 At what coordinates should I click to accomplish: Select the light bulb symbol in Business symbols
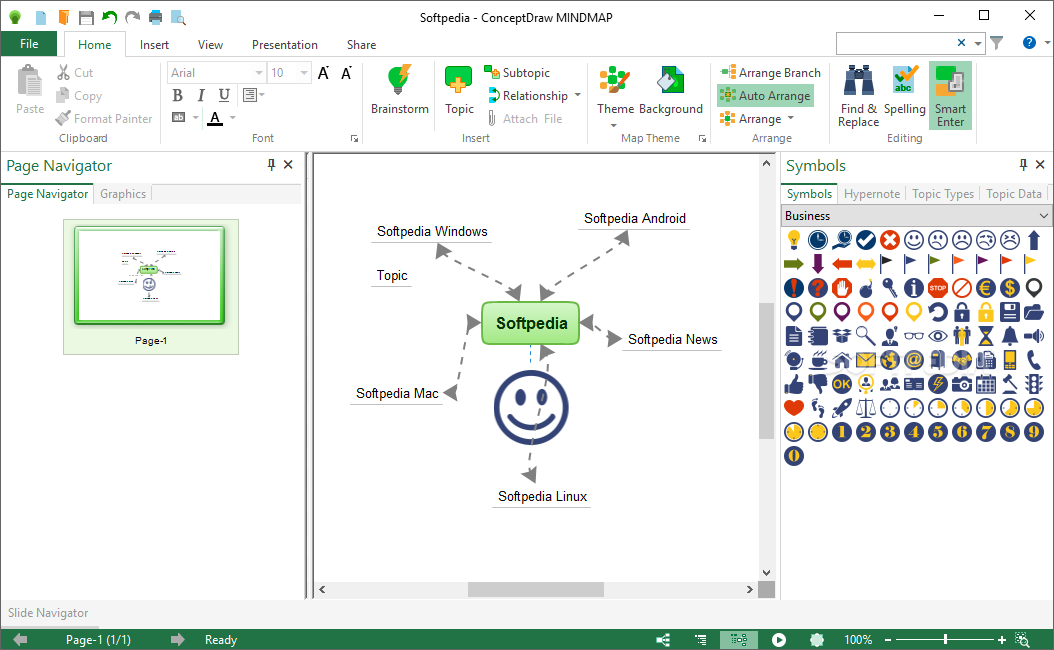tap(794, 239)
